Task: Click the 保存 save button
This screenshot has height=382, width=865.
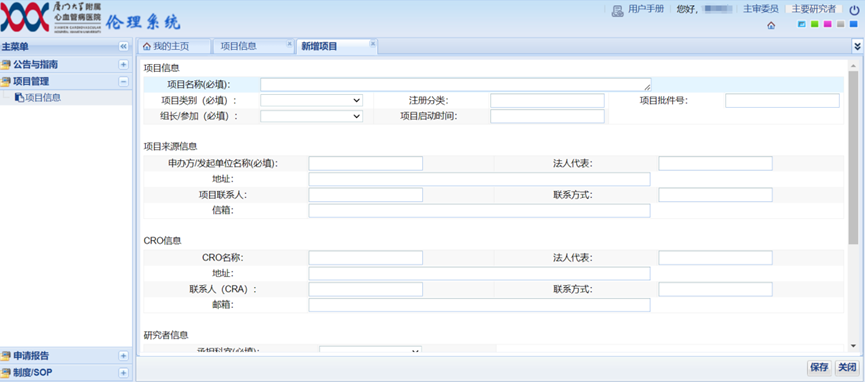Action: (819, 367)
